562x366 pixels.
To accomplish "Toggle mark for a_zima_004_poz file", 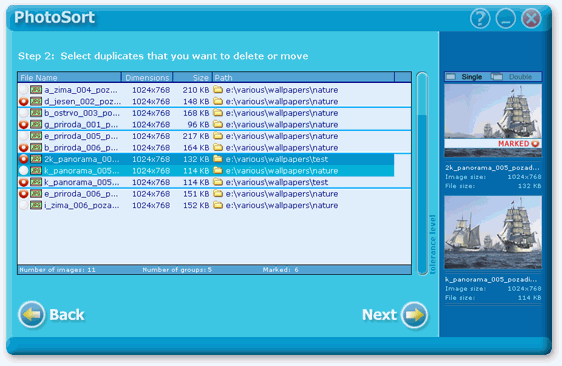I will pyautogui.click(x=24, y=90).
